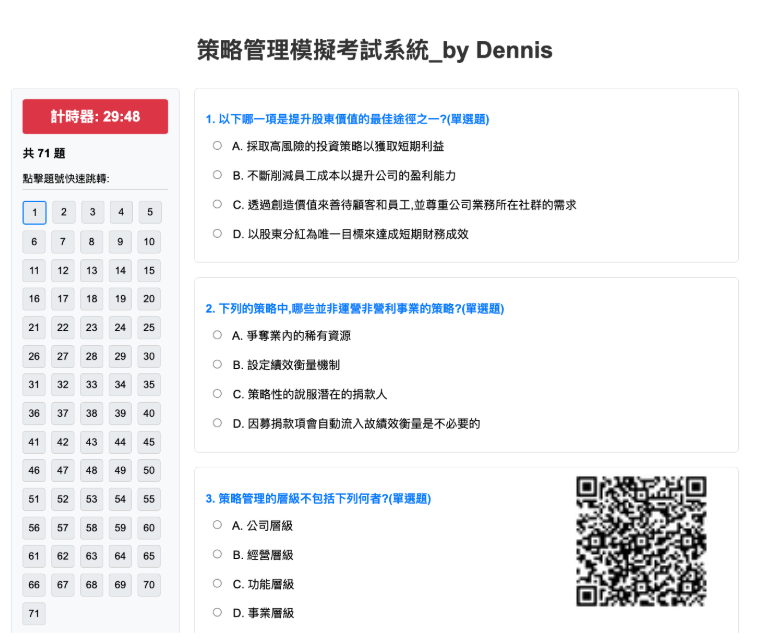
Task: Select option C 功能層級 for question 3
Action: [x=217, y=583]
